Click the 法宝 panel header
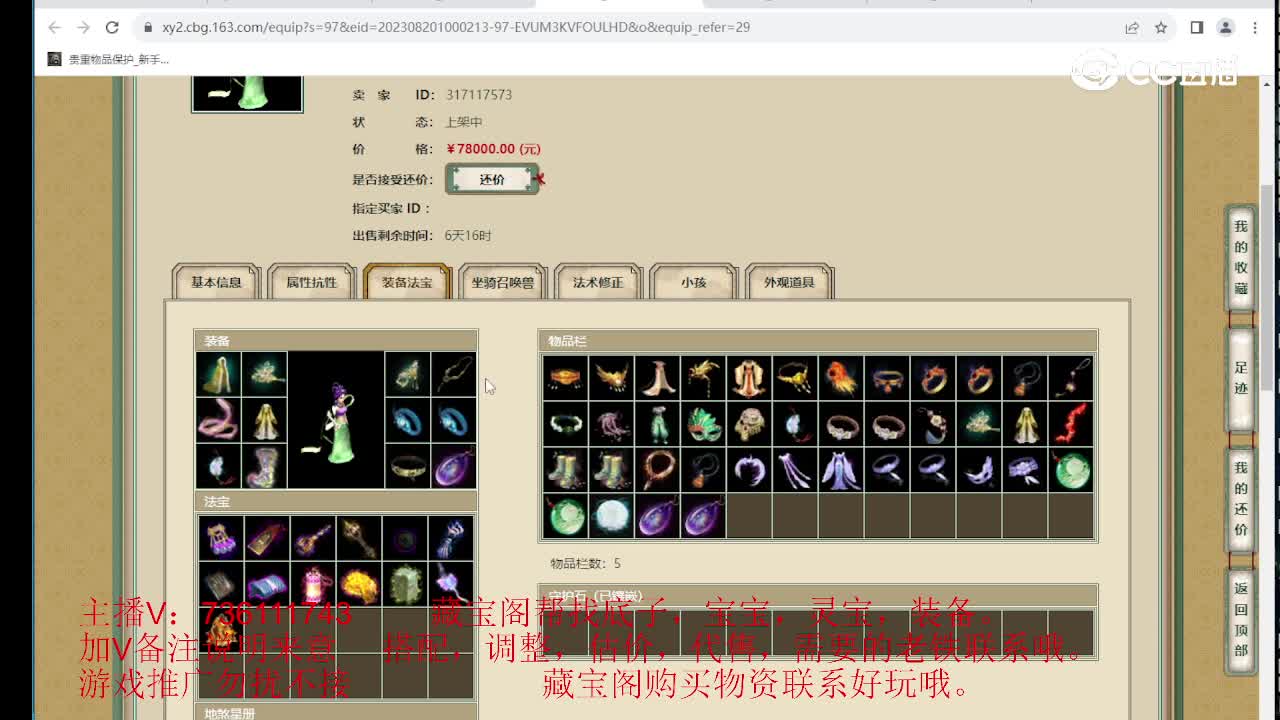This screenshot has height=720, width=1280. [x=336, y=502]
